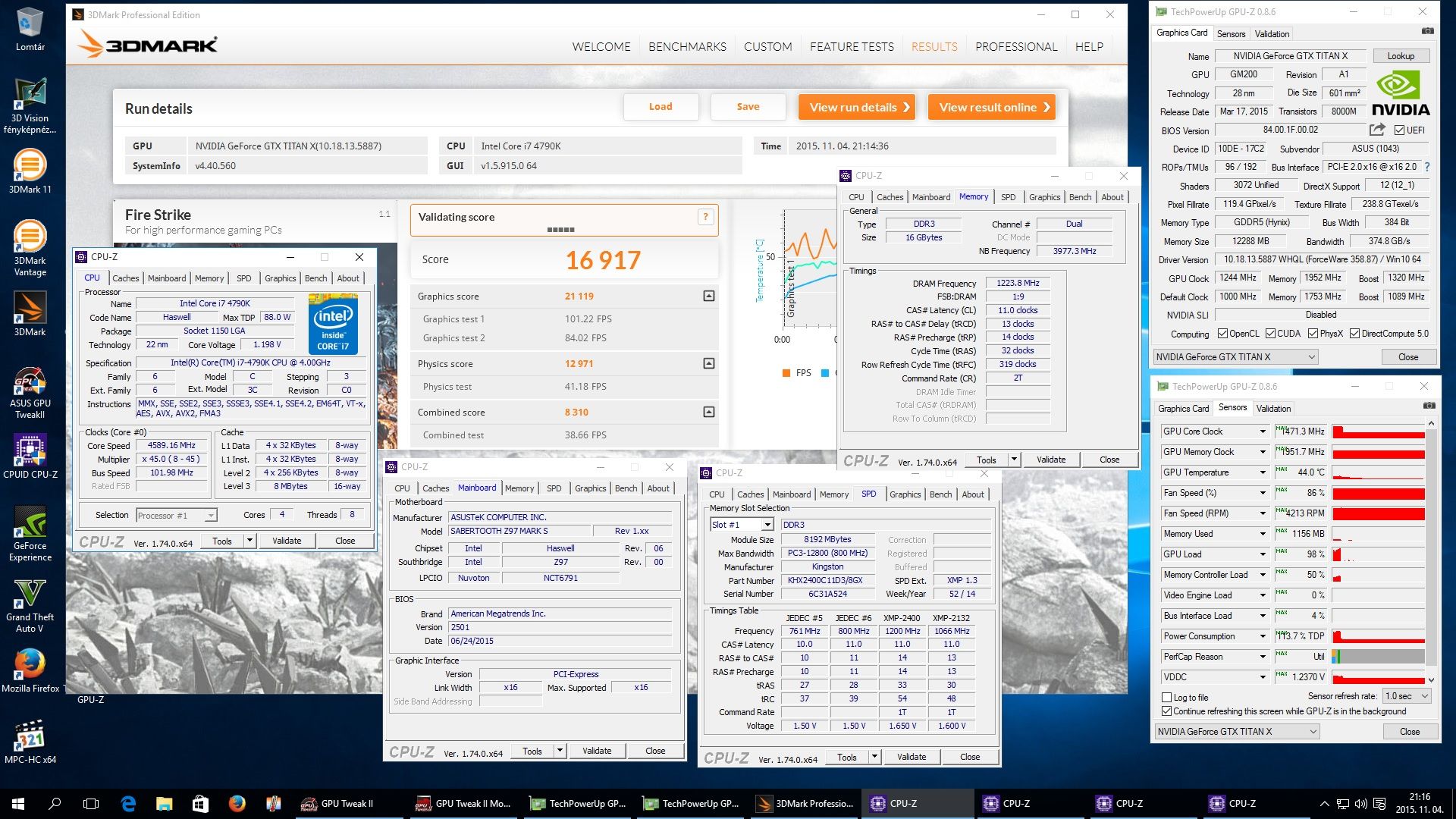Toggle the PhysX computing checkbox
The image size is (1456, 819).
pos(1313,334)
